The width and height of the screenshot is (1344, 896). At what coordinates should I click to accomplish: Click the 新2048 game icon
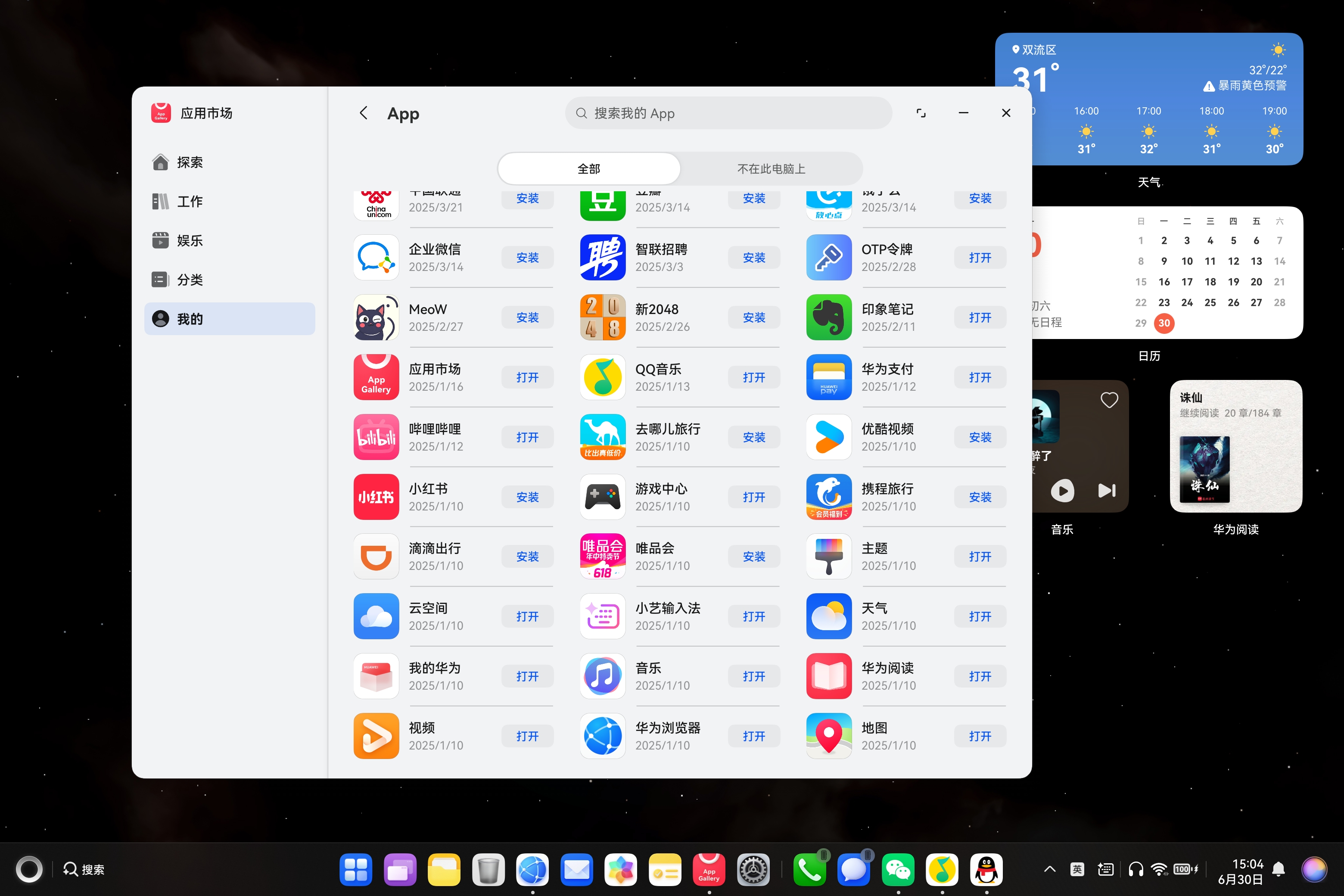tap(602, 317)
